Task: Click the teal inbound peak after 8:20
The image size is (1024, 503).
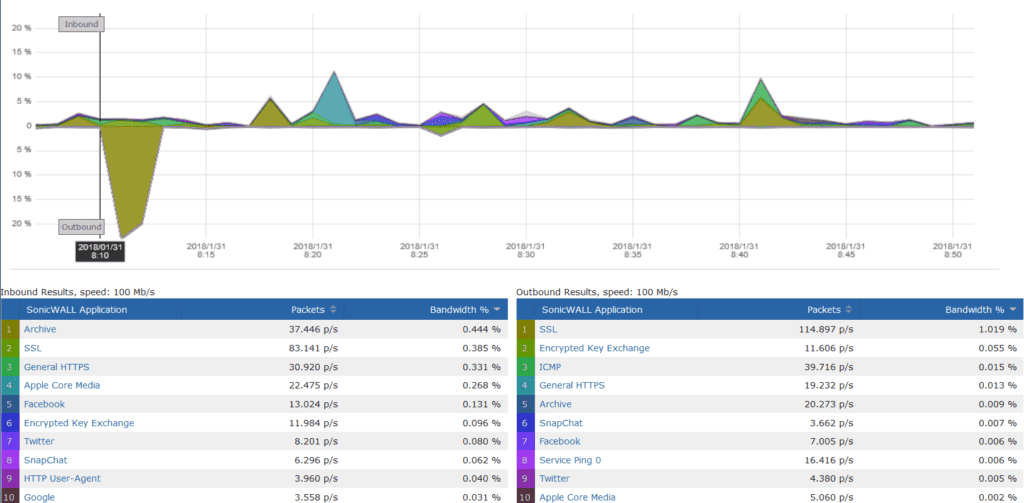Action: pos(334,98)
